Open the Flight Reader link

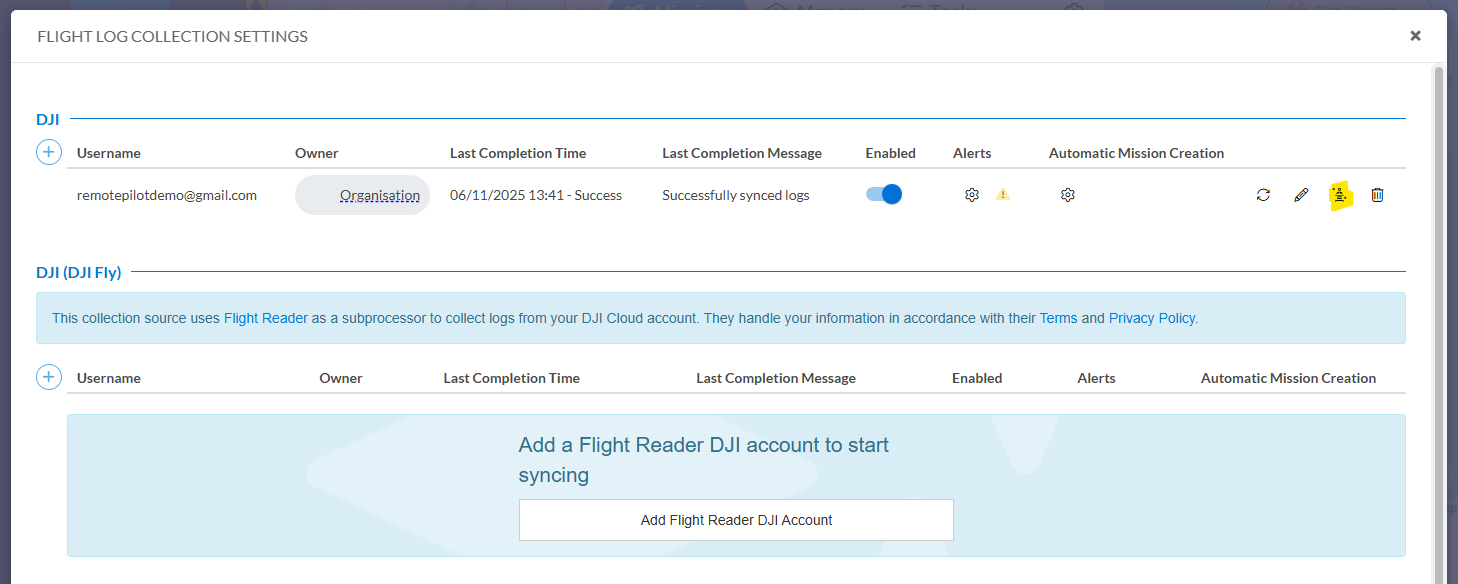(265, 318)
